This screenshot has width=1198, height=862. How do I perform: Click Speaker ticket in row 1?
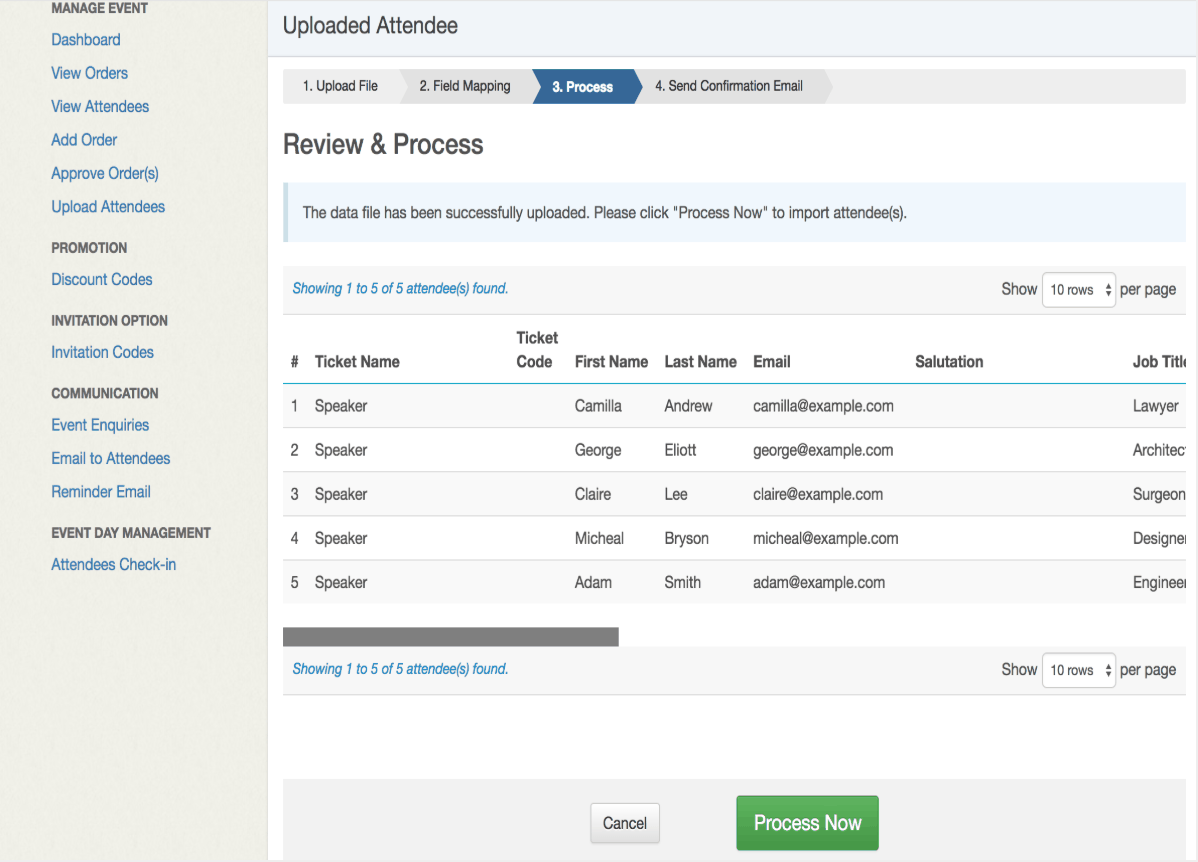(341, 406)
